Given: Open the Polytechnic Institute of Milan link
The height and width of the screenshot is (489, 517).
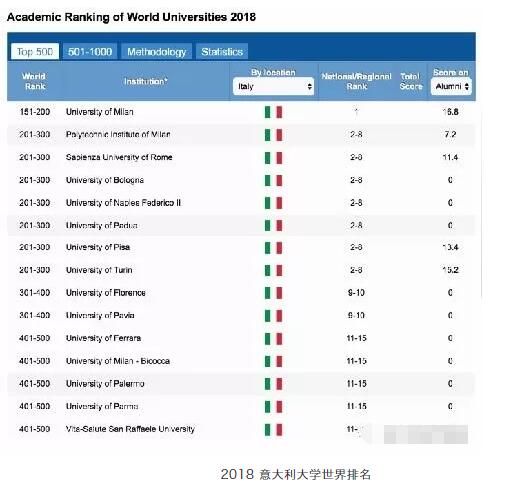Looking at the screenshot, I should [x=118, y=134].
